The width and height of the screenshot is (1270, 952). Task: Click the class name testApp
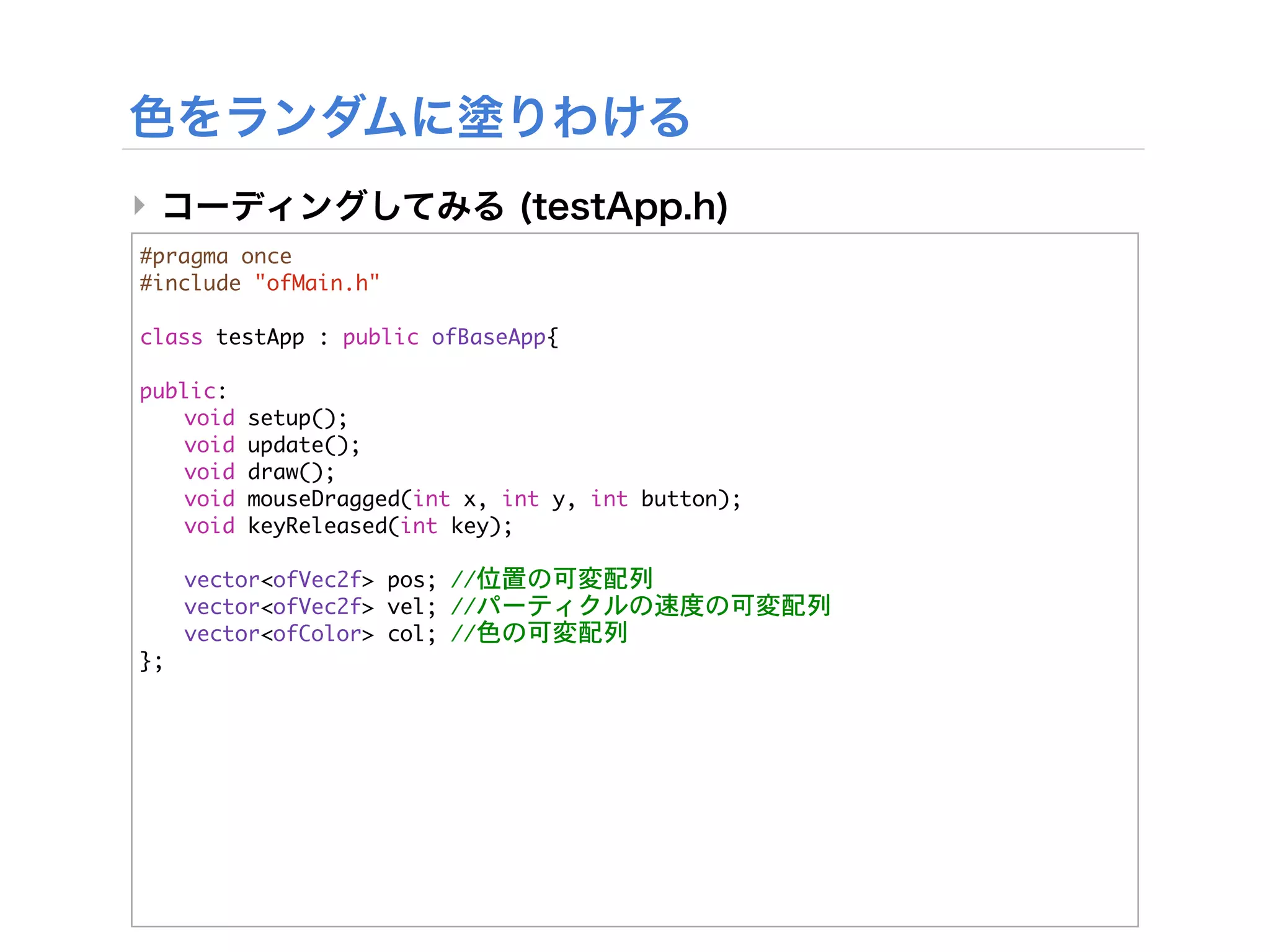pos(260,337)
